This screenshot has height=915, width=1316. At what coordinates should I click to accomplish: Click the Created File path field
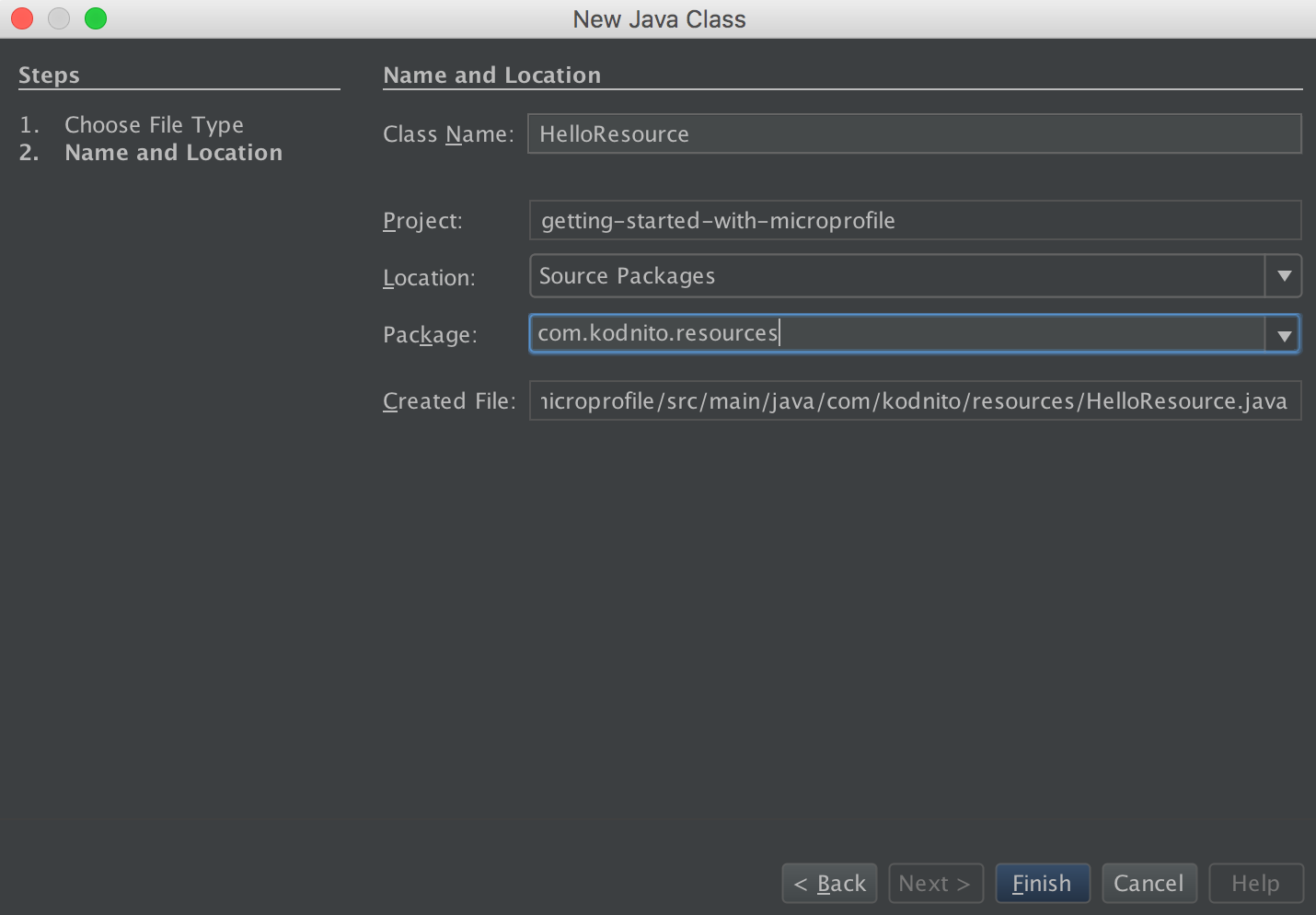coord(914,401)
